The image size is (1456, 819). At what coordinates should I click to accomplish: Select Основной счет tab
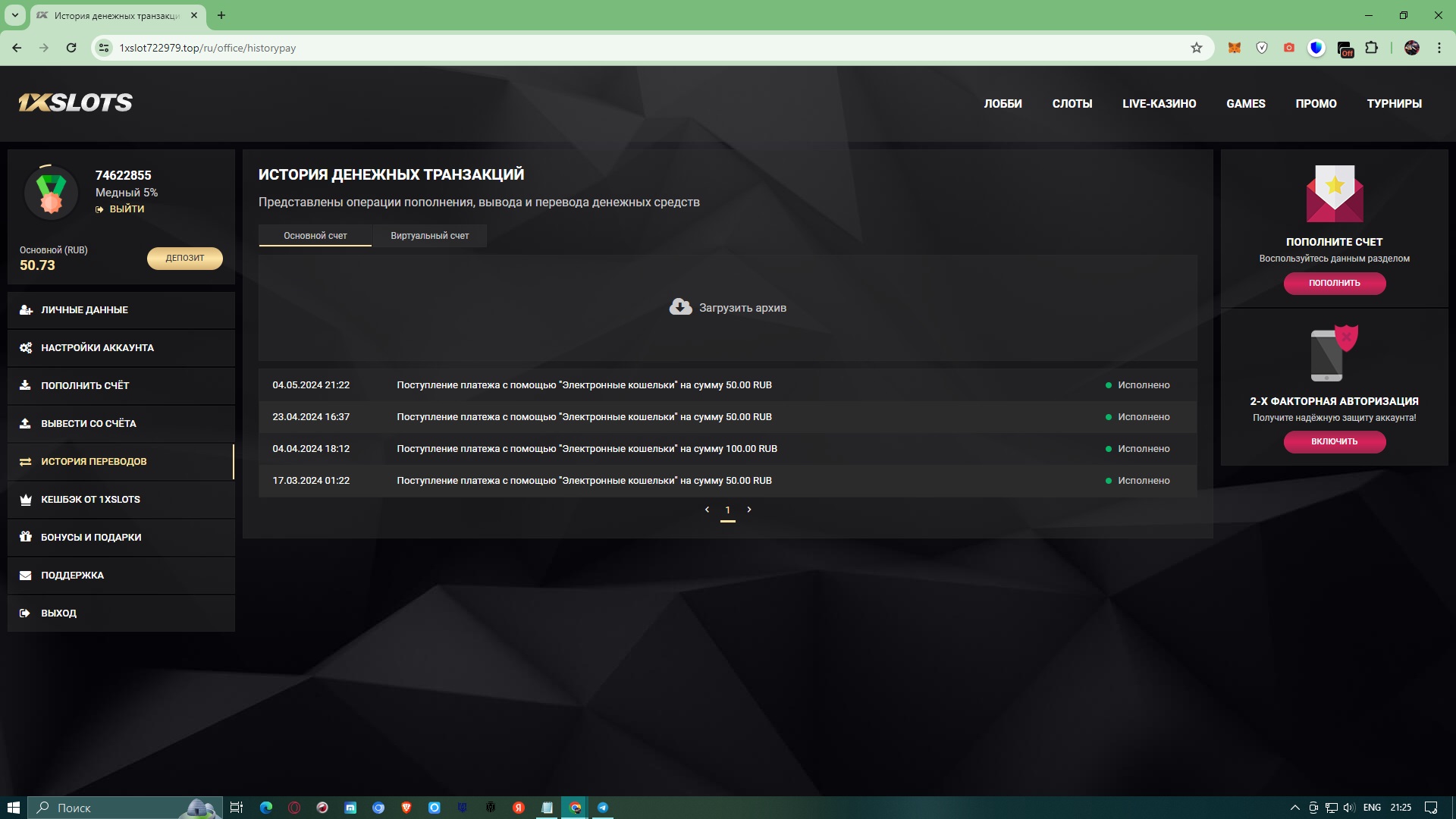pos(315,236)
